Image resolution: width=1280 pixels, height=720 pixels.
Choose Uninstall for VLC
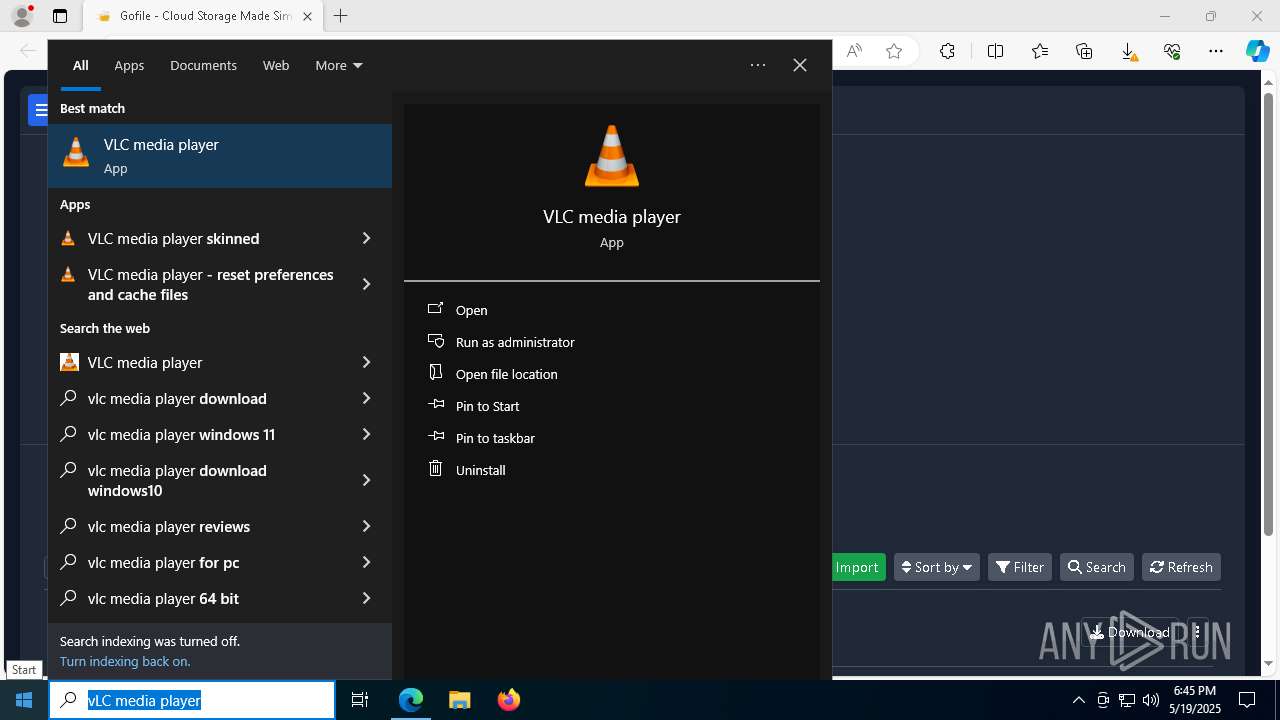(612, 470)
